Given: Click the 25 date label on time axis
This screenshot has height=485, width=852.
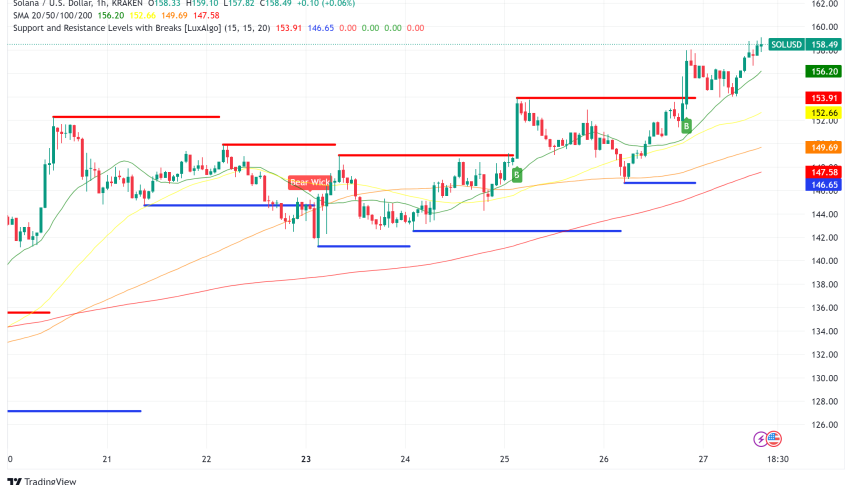Looking at the screenshot, I should coord(505,459).
